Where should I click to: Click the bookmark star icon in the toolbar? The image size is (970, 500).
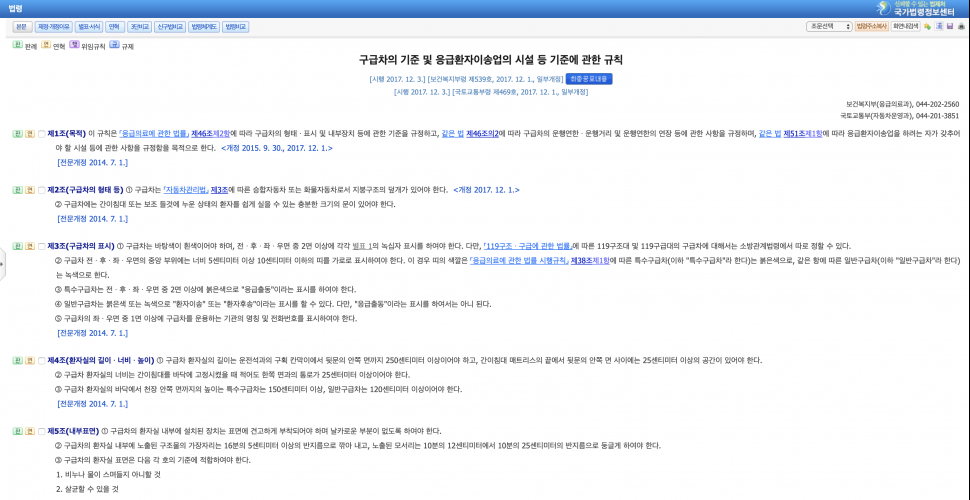[927, 26]
